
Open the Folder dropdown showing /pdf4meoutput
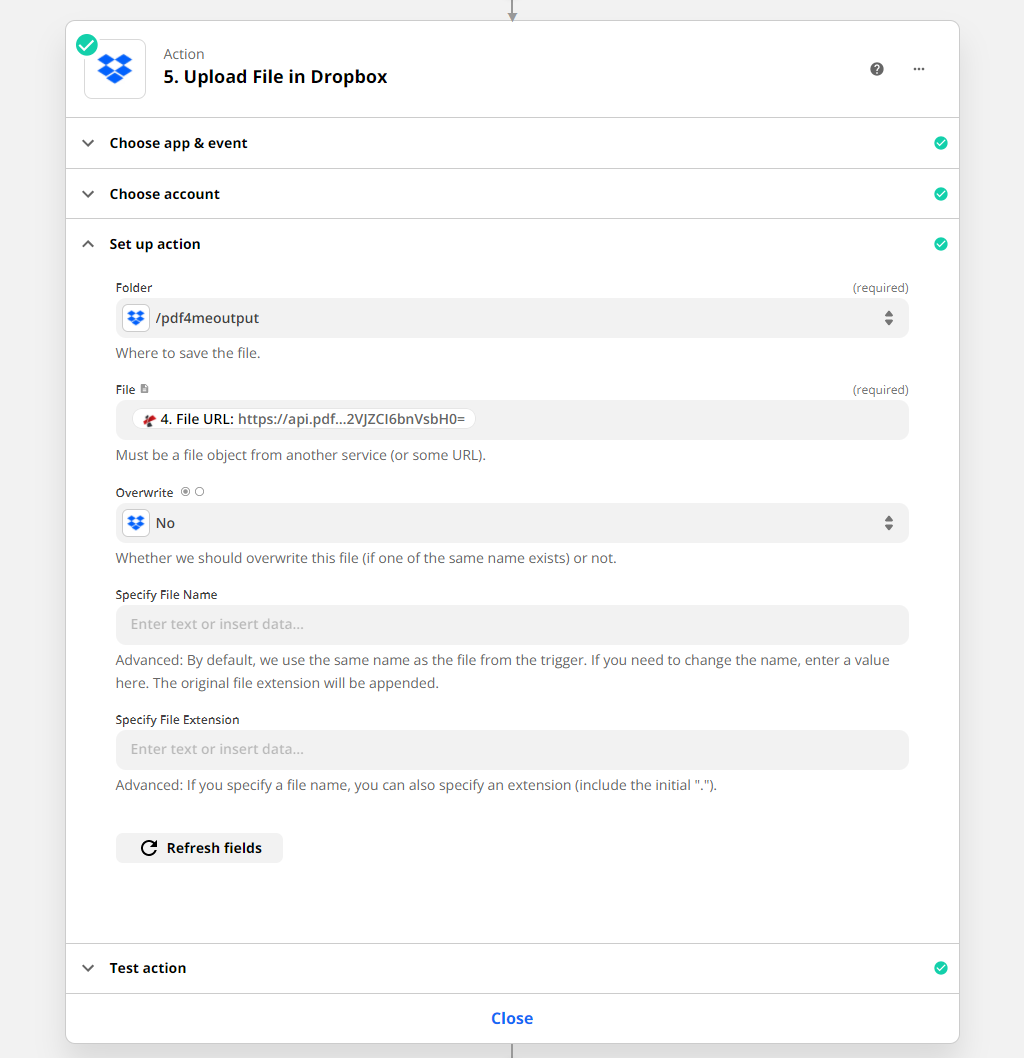[x=512, y=318]
